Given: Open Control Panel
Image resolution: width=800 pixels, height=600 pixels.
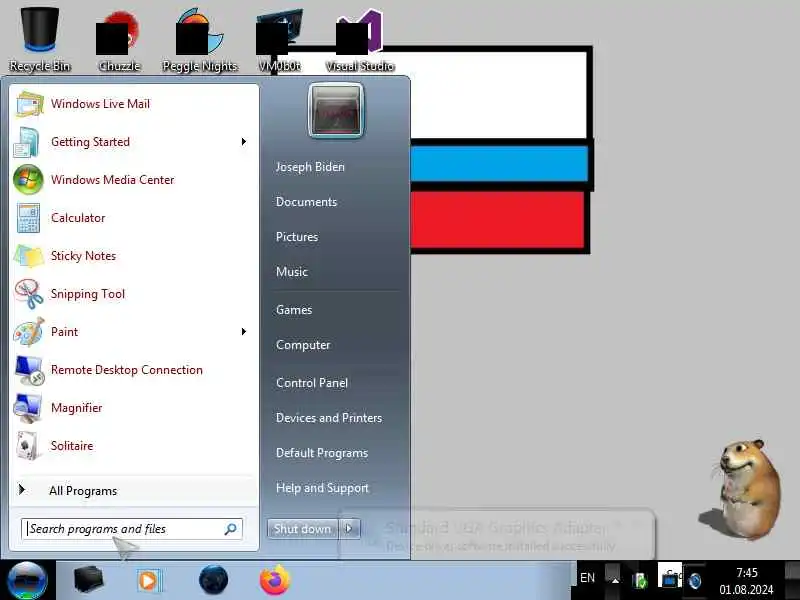Looking at the screenshot, I should [312, 383].
